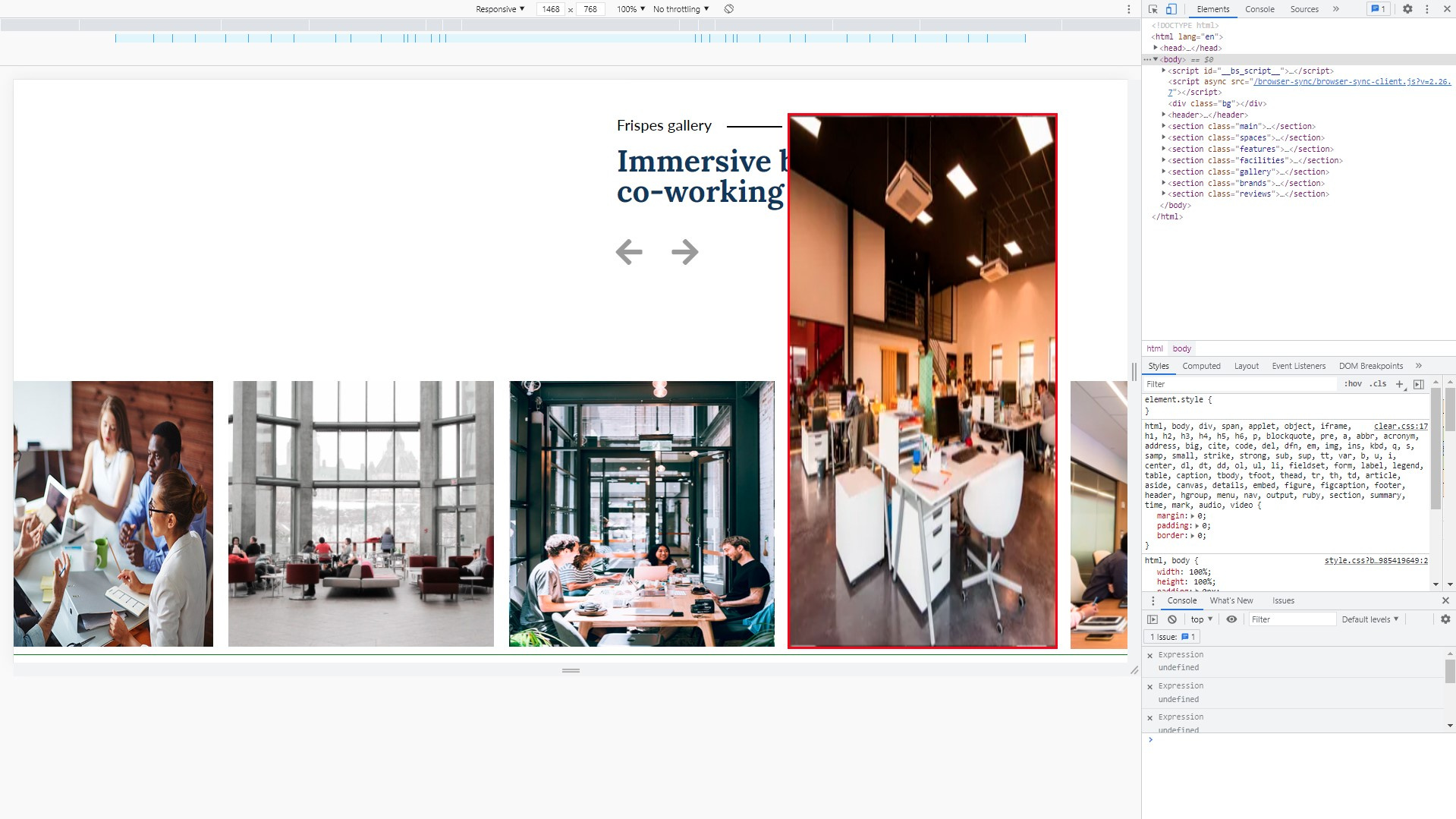
Task: Open the 100% zoom dropdown
Action: point(631,9)
